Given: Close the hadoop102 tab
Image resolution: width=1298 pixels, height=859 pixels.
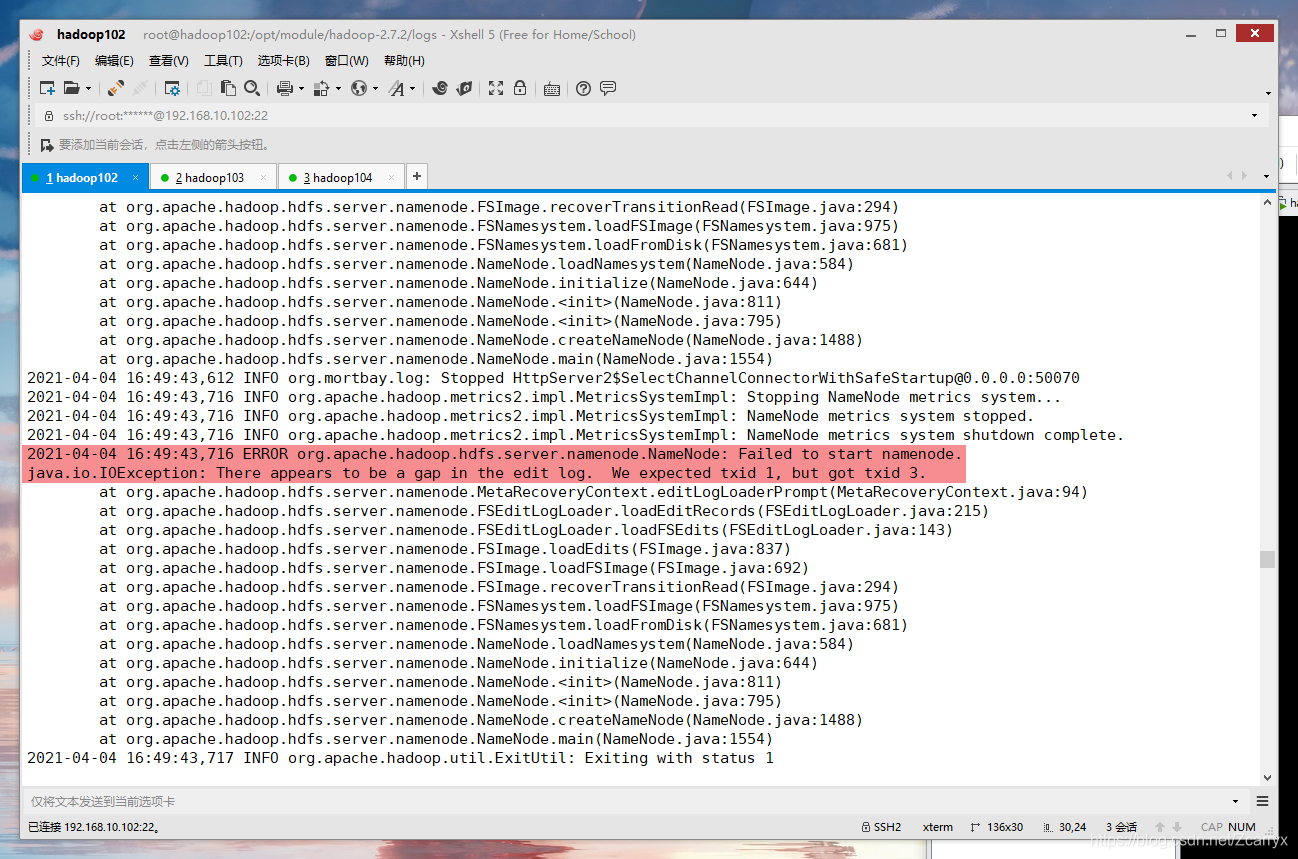Looking at the screenshot, I should pos(136,178).
